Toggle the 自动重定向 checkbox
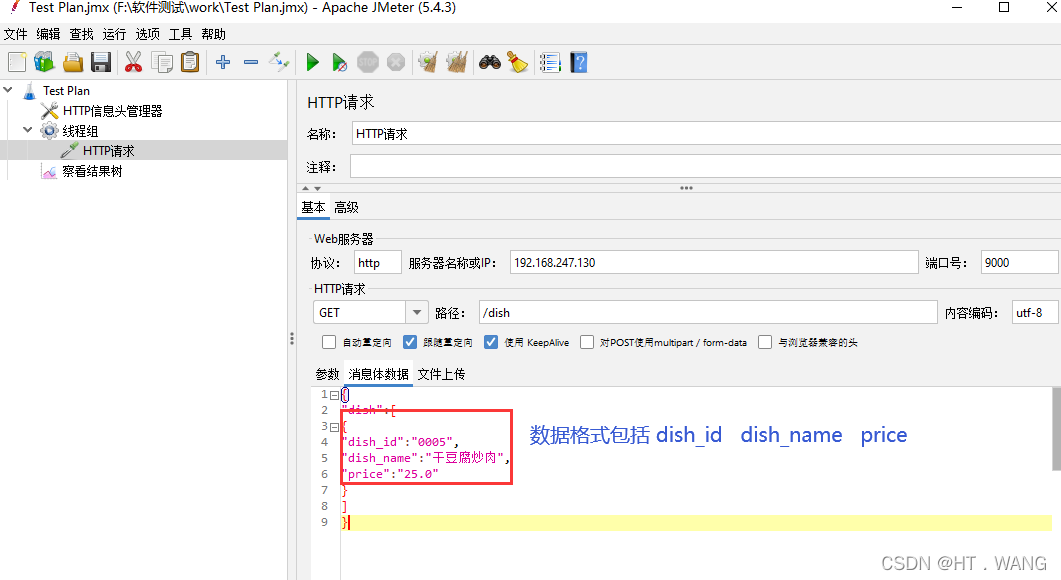Screen dimensions: 1061x580 [x=329, y=342]
